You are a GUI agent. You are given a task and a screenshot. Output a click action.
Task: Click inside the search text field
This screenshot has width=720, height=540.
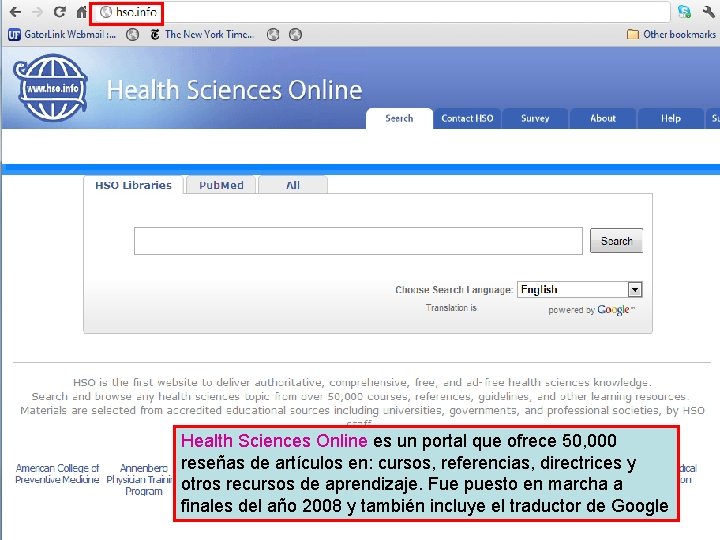tap(358, 241)
